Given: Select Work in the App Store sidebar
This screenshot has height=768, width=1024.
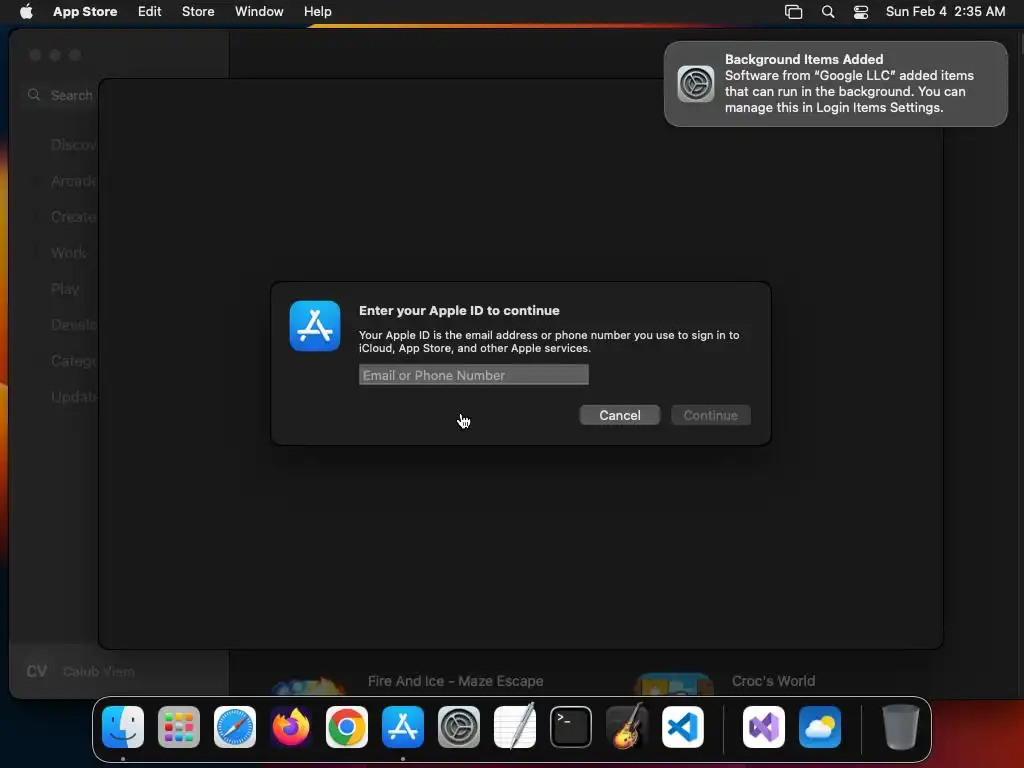Looking at the screenshot, I should coord(69,253).
